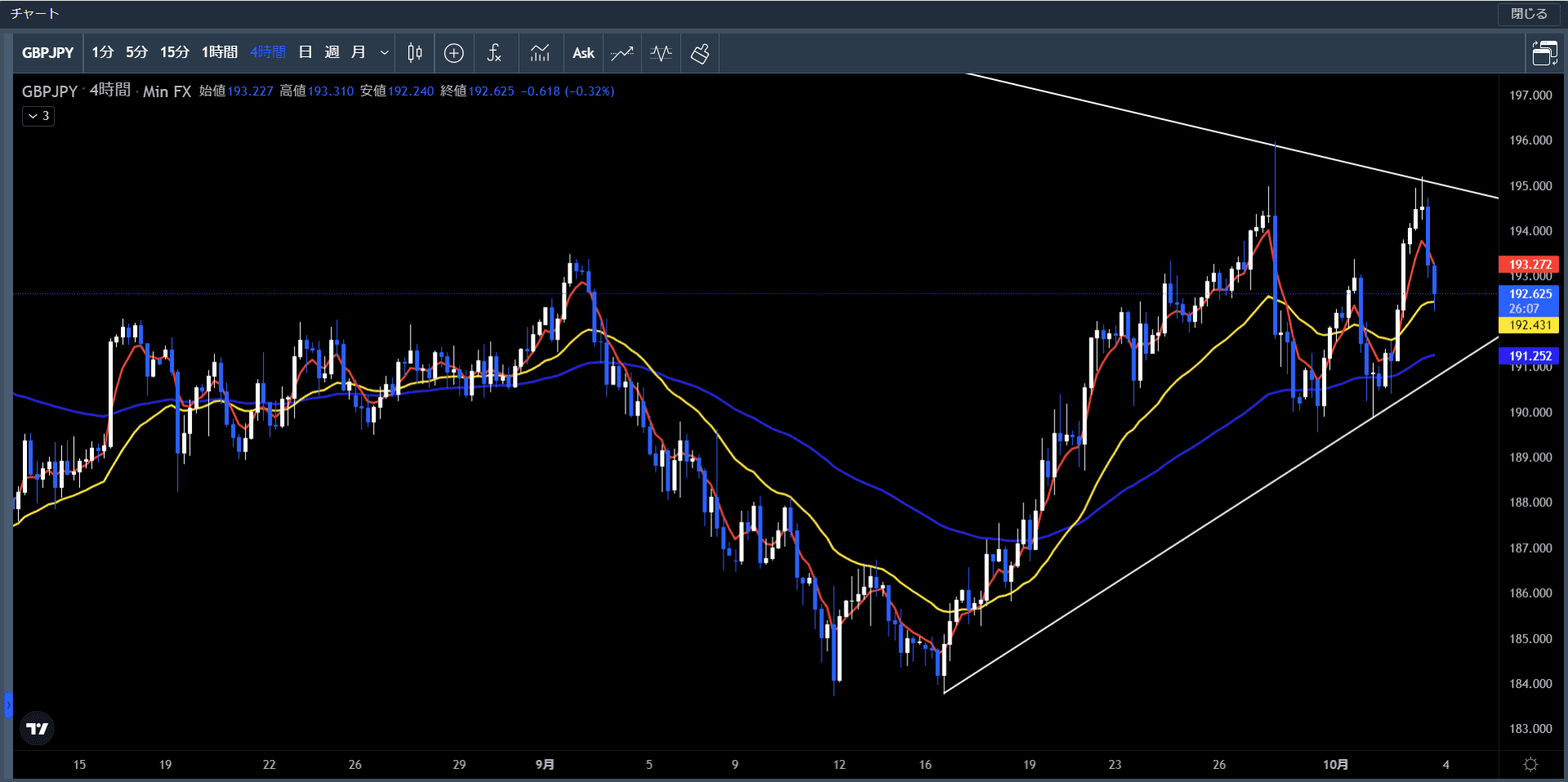Expand the indicator legend showing 3
Screen dimensions: 1568x782
pyautogui.click(x=38, y=116)
